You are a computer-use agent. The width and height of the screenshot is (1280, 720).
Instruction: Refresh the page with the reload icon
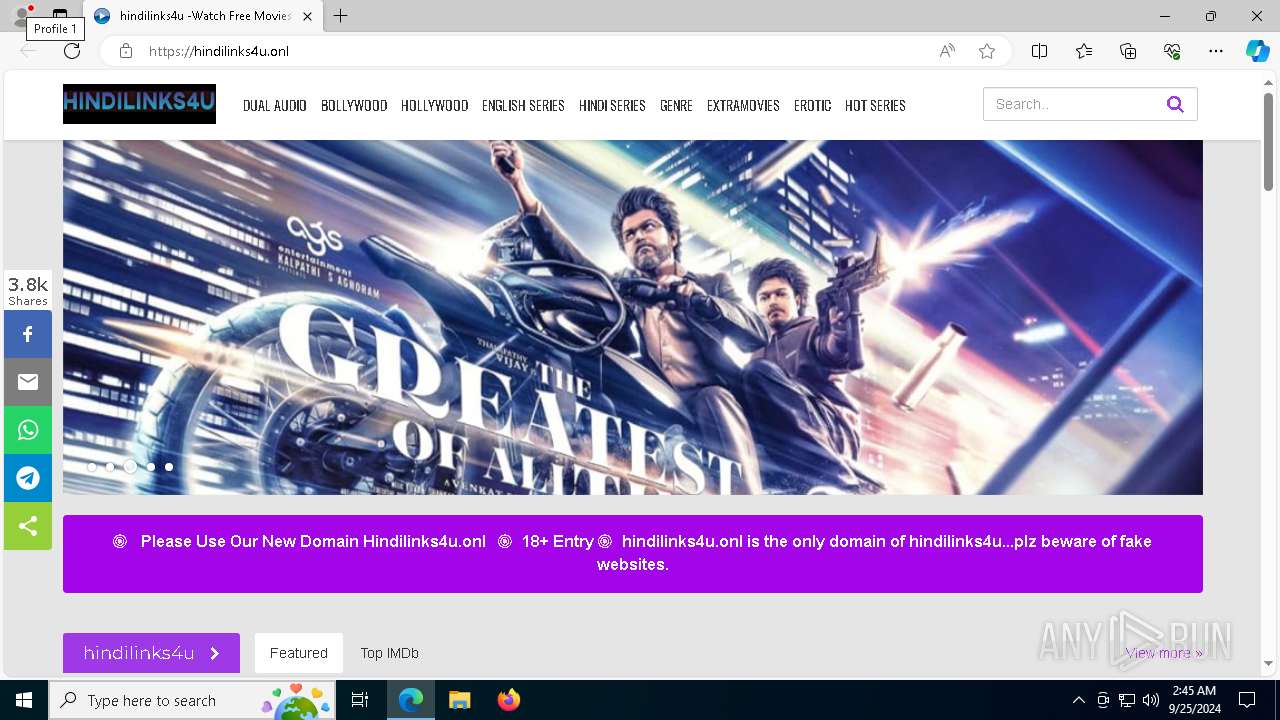tap(72, 51)
